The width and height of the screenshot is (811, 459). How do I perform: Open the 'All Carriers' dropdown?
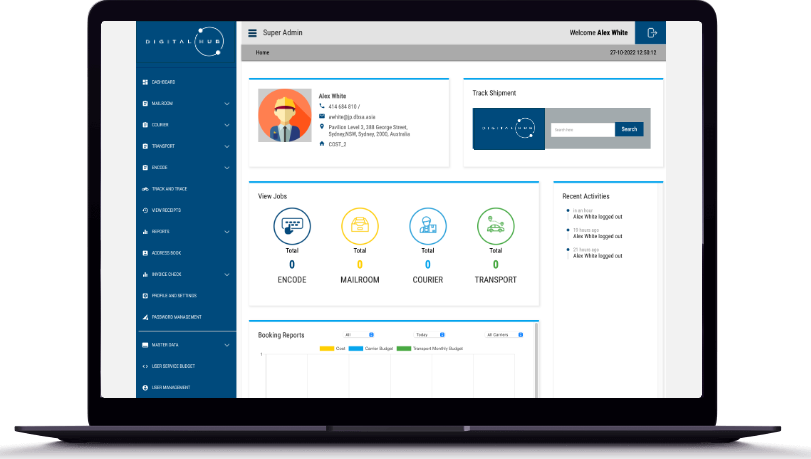(504, 335)
